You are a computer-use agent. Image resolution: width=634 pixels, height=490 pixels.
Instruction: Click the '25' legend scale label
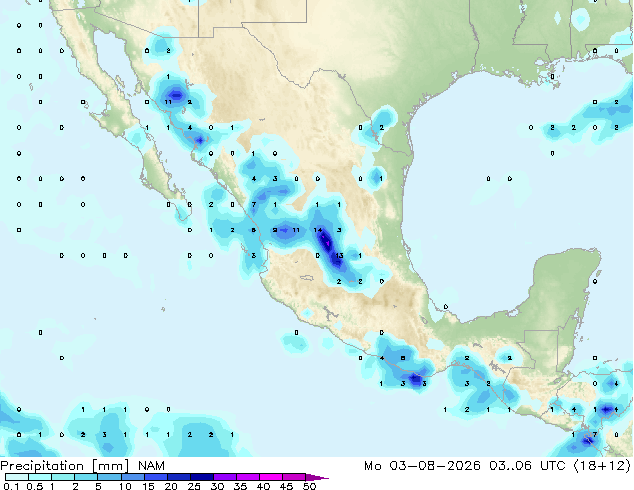[x=194, y=486]
